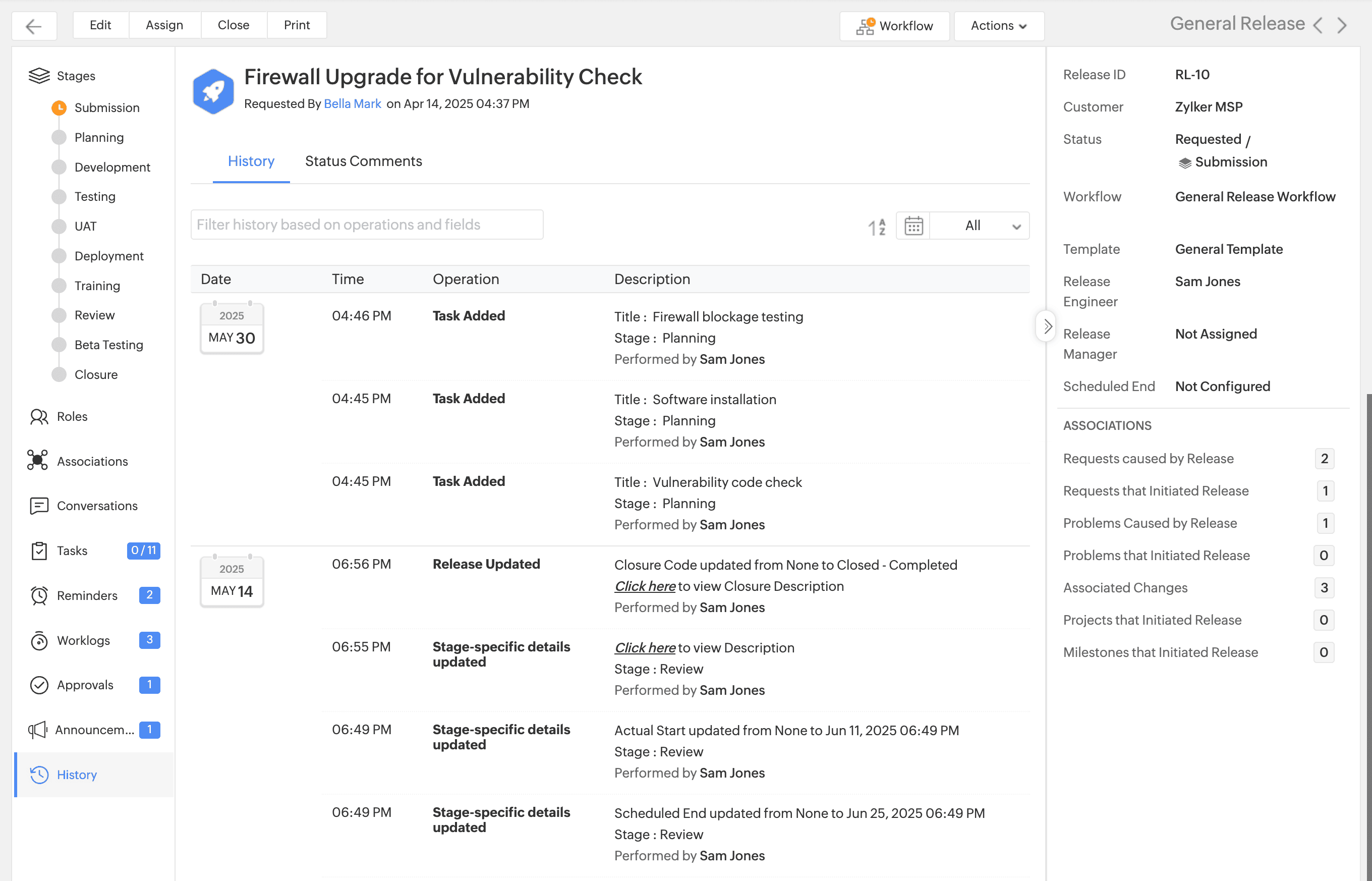
Task: Click the Bella Mark requester link
Action: pos(352,103)
